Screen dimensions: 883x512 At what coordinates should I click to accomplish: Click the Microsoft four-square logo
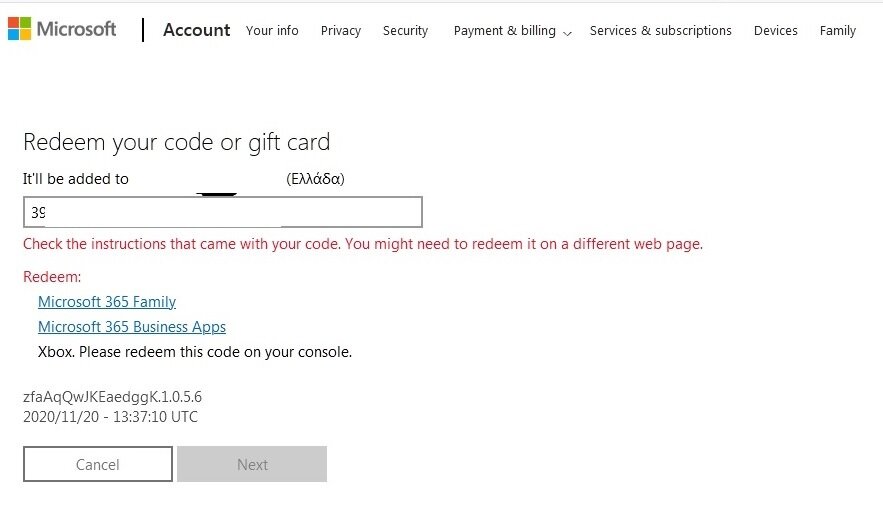[19, 29]
